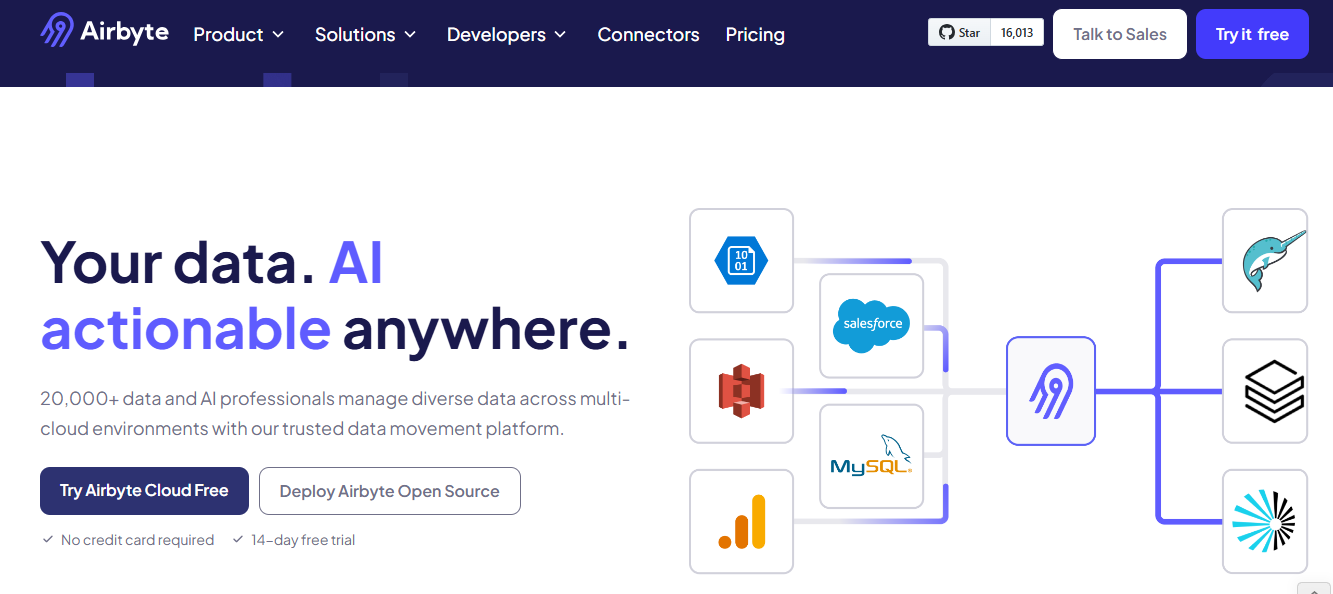Open the Developers menu
Screen dimensions: 1333x594
click(x=507, y=34)
